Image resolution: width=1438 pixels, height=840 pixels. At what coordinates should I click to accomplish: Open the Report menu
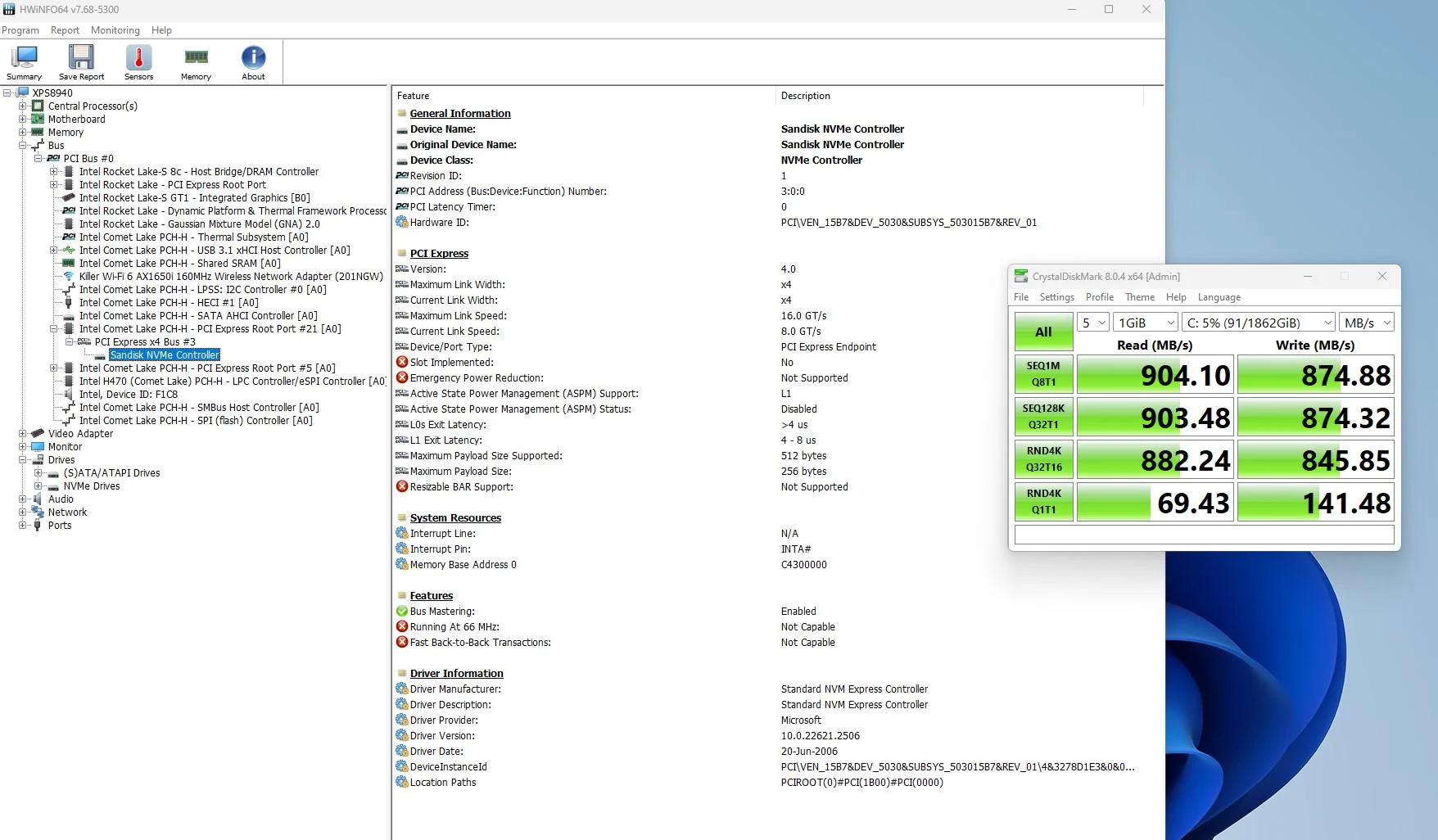pos(65,30)
